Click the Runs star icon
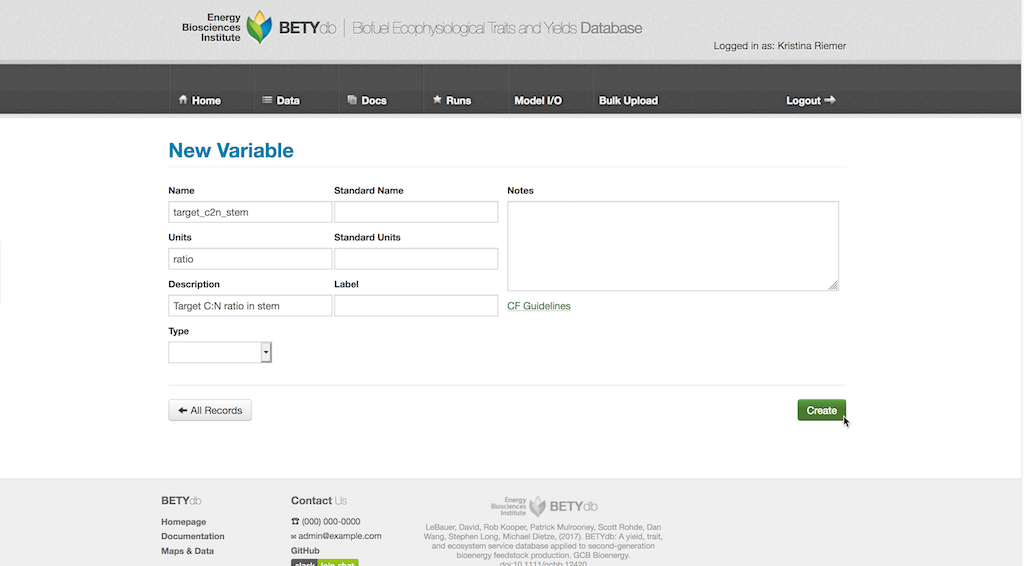1024x566 pixels. [x=437, y=100]
